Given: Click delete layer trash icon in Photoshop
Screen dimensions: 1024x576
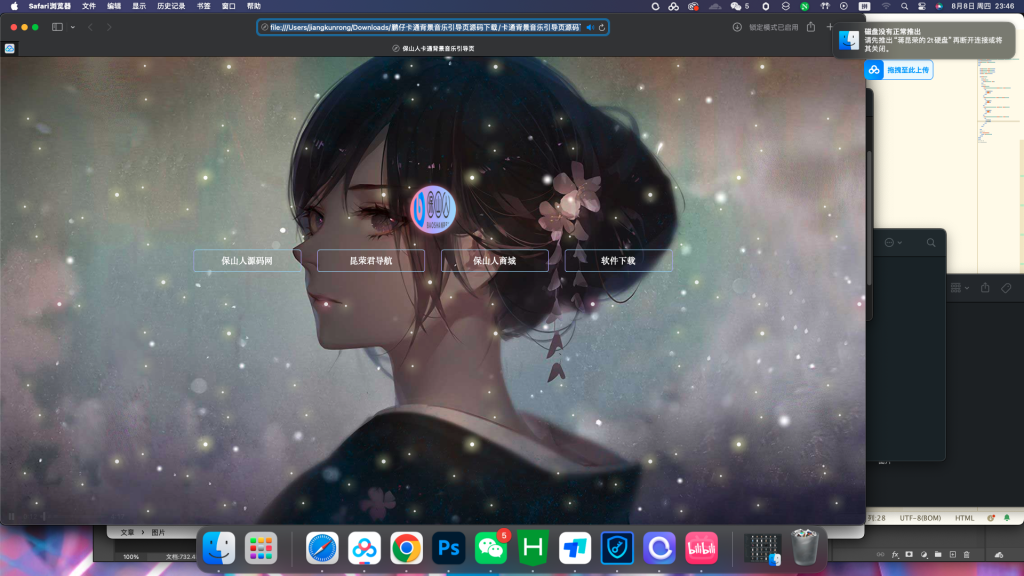Looking at the screenshot, I should point(967,554).
